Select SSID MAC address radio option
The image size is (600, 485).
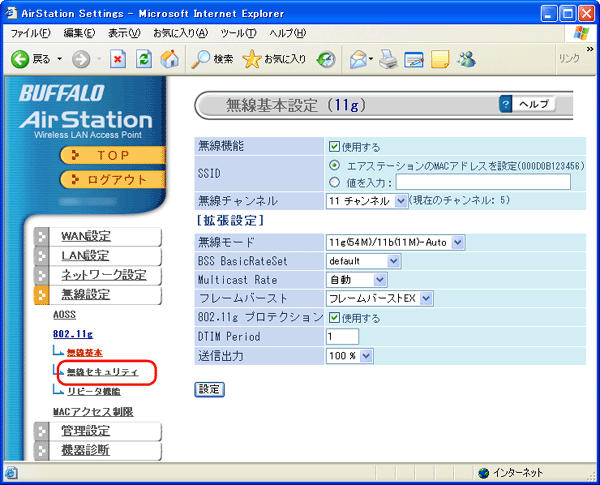point(334,165)
